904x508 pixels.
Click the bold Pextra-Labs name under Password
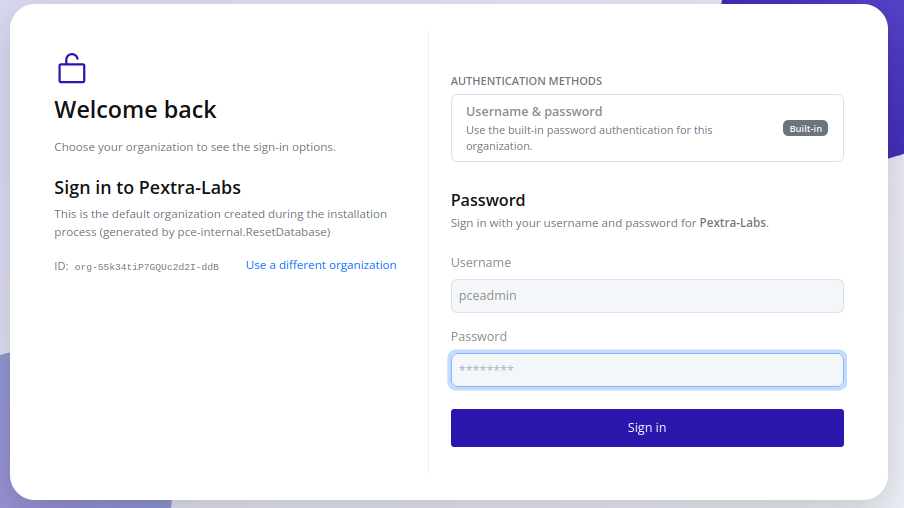[x=732, y=223]
